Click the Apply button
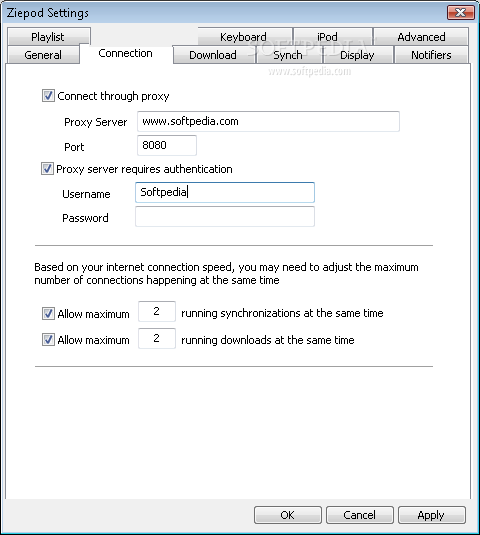Screen dimensions: 480x535 tap(432, 515)
